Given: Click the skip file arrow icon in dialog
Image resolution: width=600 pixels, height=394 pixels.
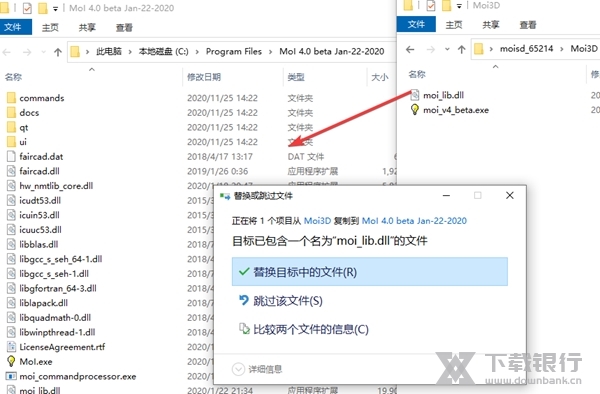Looking at the screenshot, I should pos(243,300).
